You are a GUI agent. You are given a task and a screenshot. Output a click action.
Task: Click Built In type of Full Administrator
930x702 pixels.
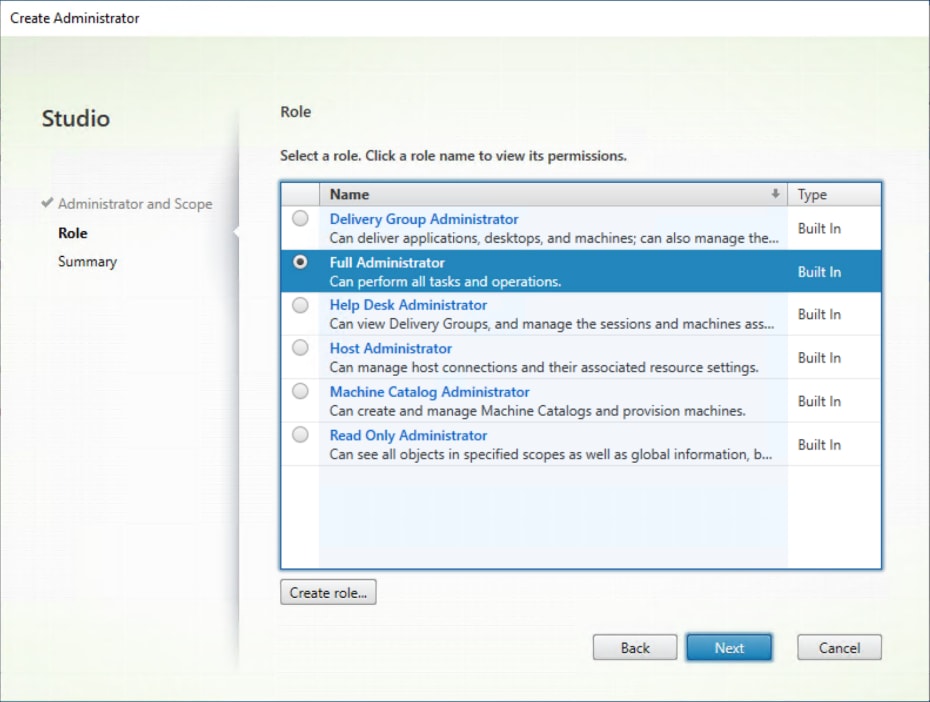[x=819, y=272]
